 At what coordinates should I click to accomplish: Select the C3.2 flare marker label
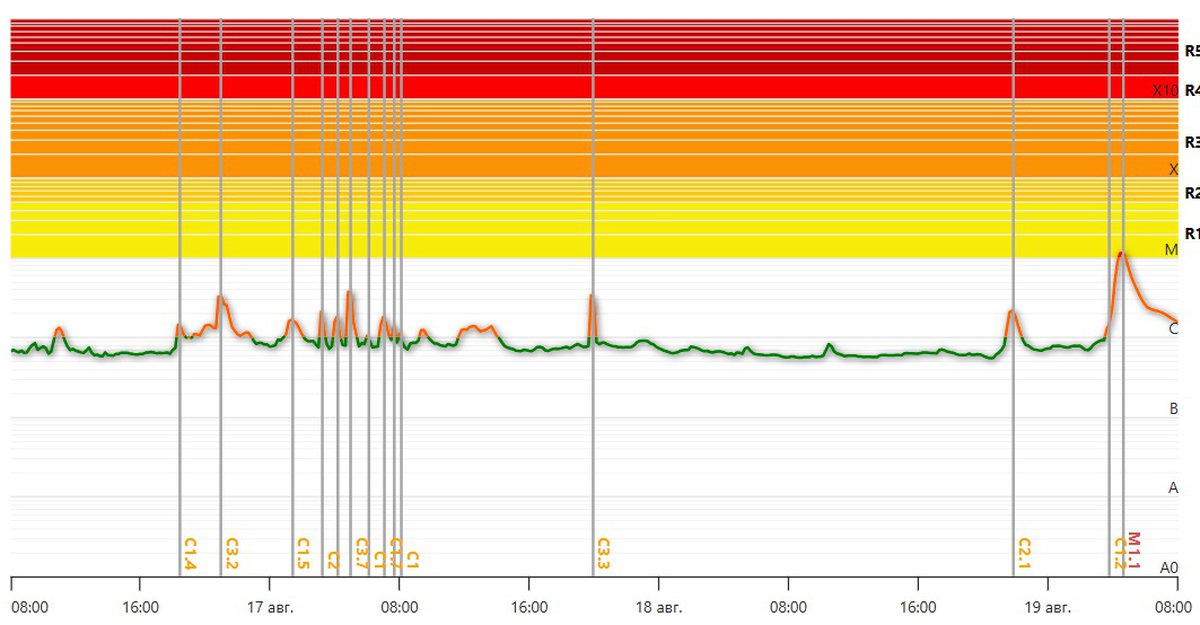tap(231, 553)
